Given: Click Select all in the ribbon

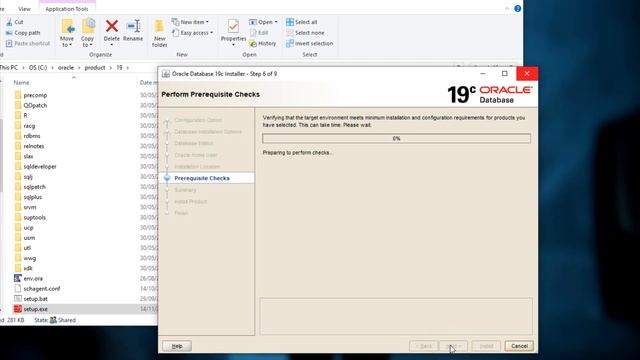Looking at the screenshot, I should point(302,22).
